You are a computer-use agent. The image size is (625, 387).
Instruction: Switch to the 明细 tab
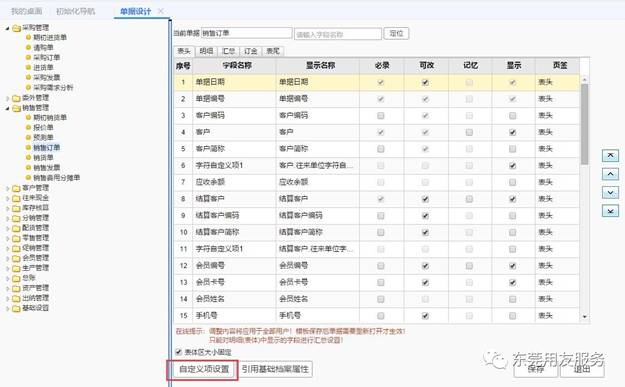(x=206, y=51)
